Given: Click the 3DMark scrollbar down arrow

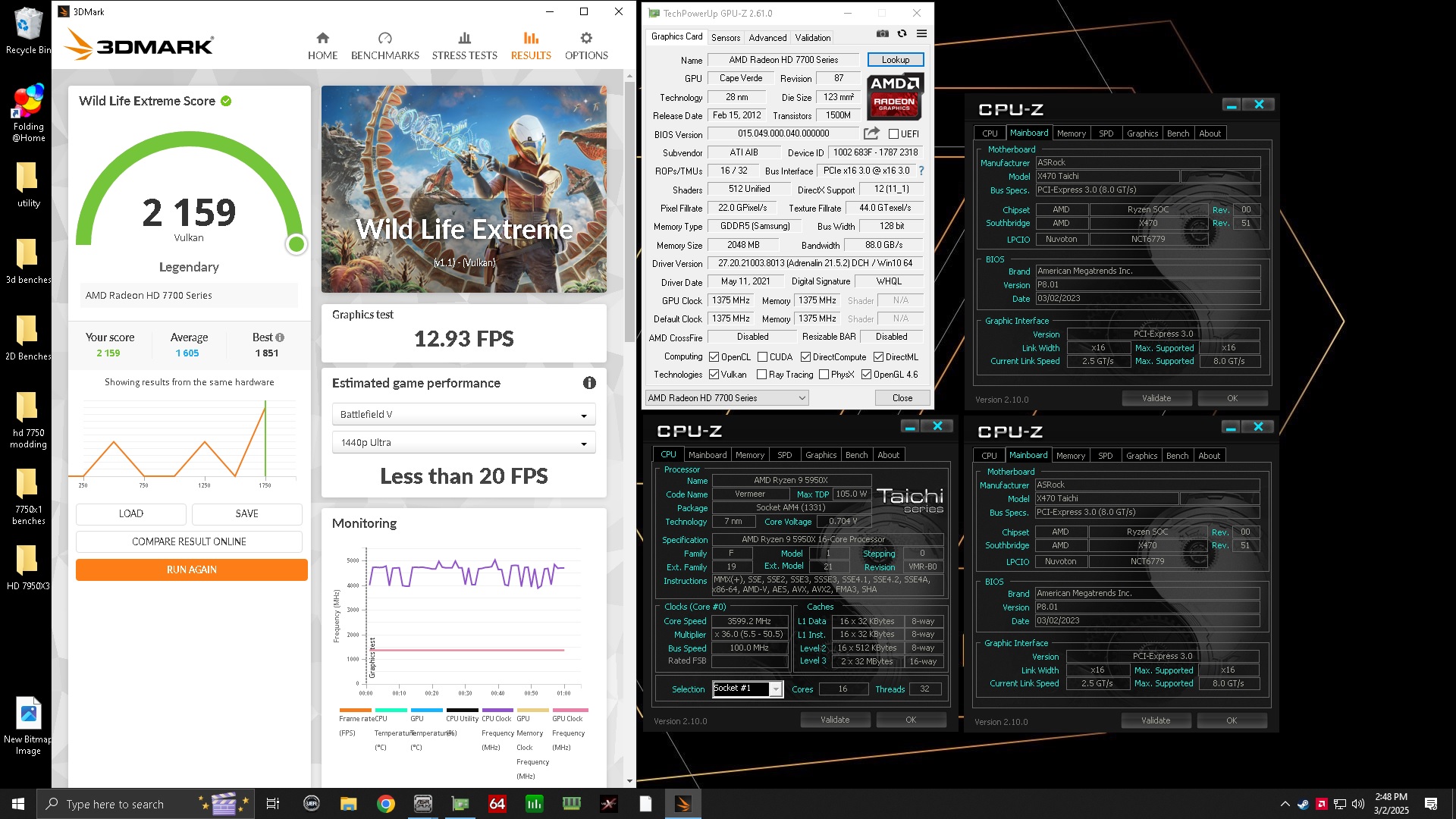Looking at the screenshot, I should tap(629, 781).
